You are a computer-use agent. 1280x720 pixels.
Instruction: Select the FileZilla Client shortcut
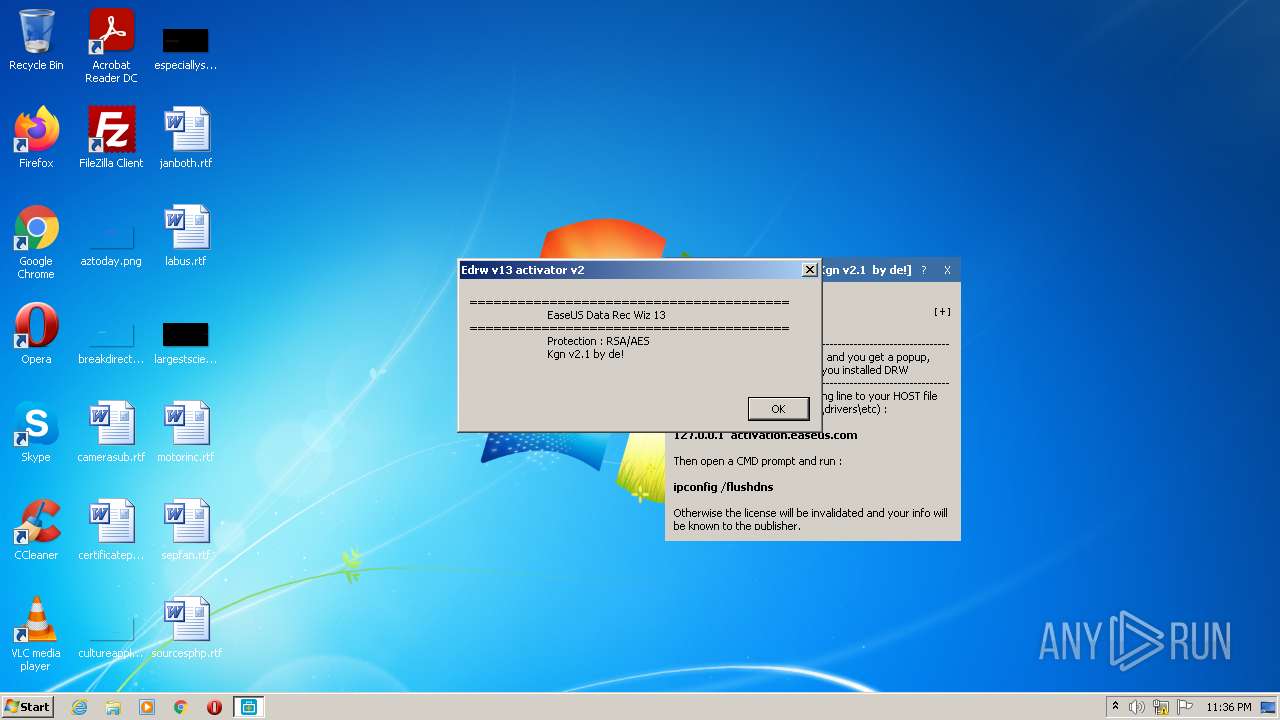(x=111, y=137)
